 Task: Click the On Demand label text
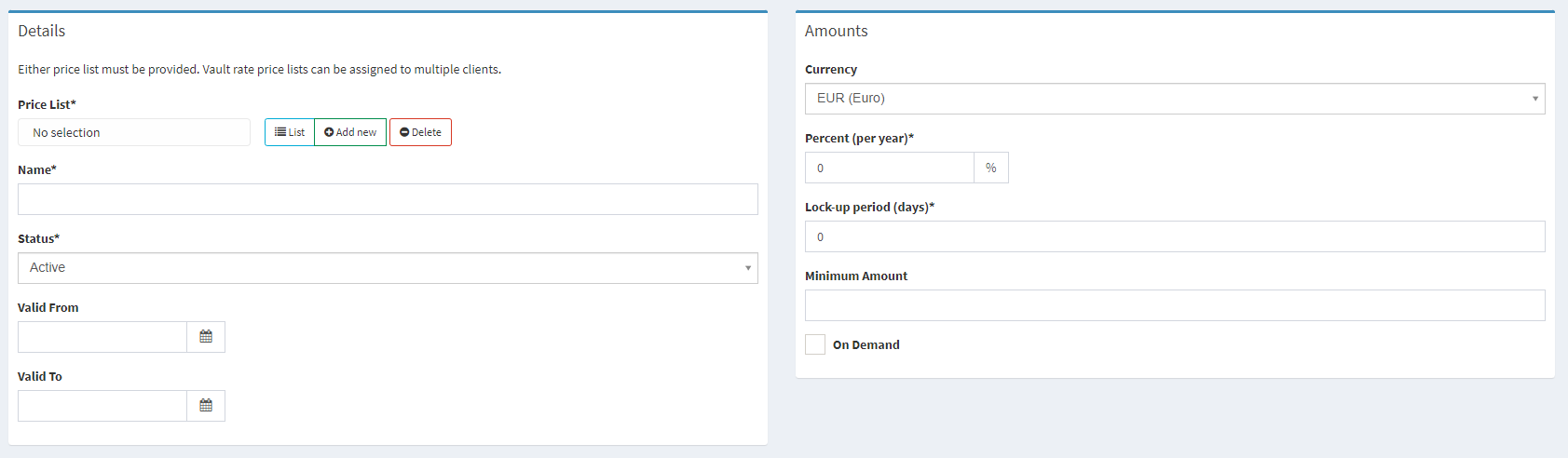(x=866, y=344)
